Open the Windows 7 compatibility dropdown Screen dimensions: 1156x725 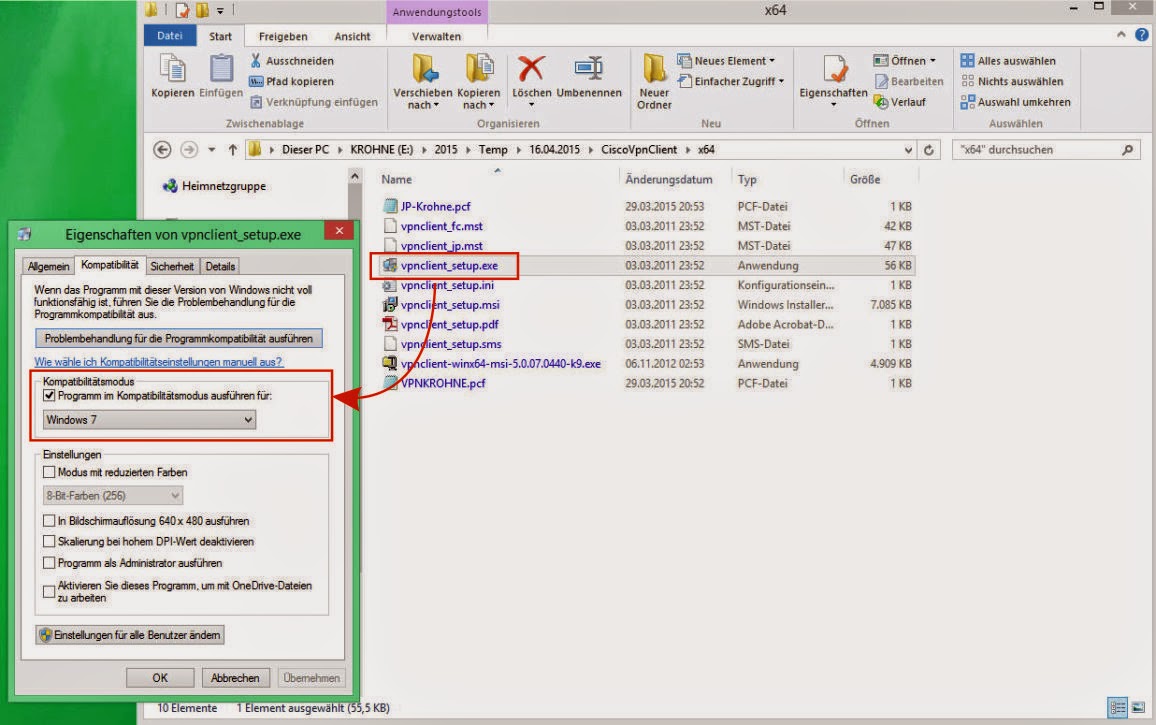click(x=149, y=420)
